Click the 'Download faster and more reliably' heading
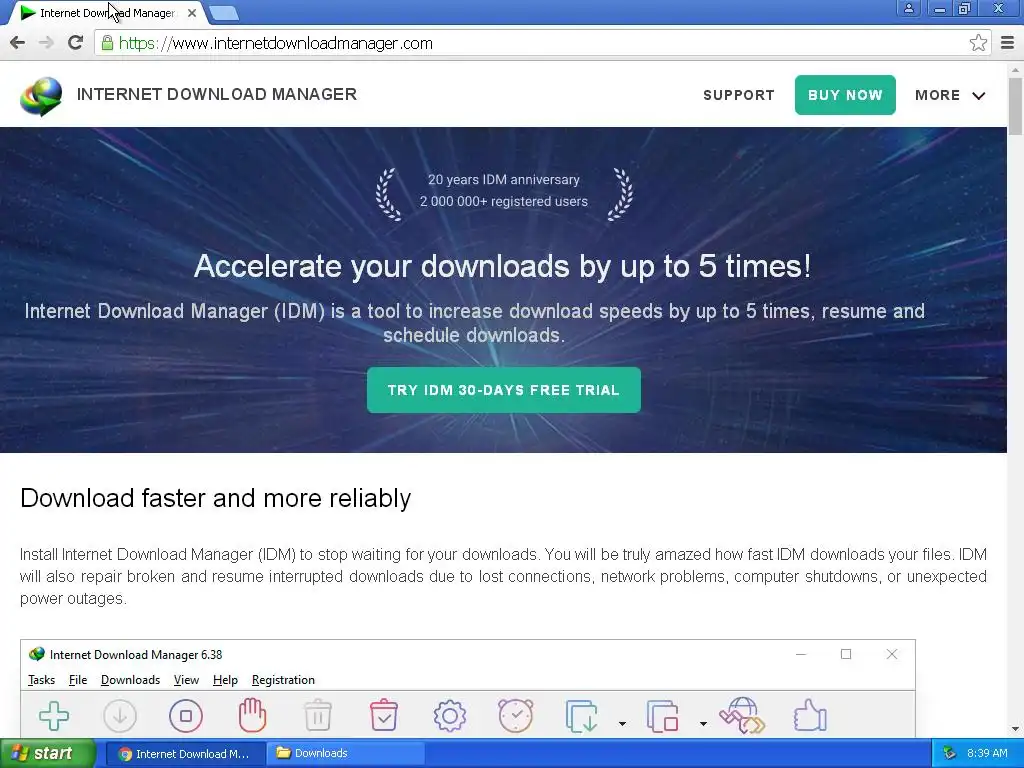 click(x=216, y=498)
